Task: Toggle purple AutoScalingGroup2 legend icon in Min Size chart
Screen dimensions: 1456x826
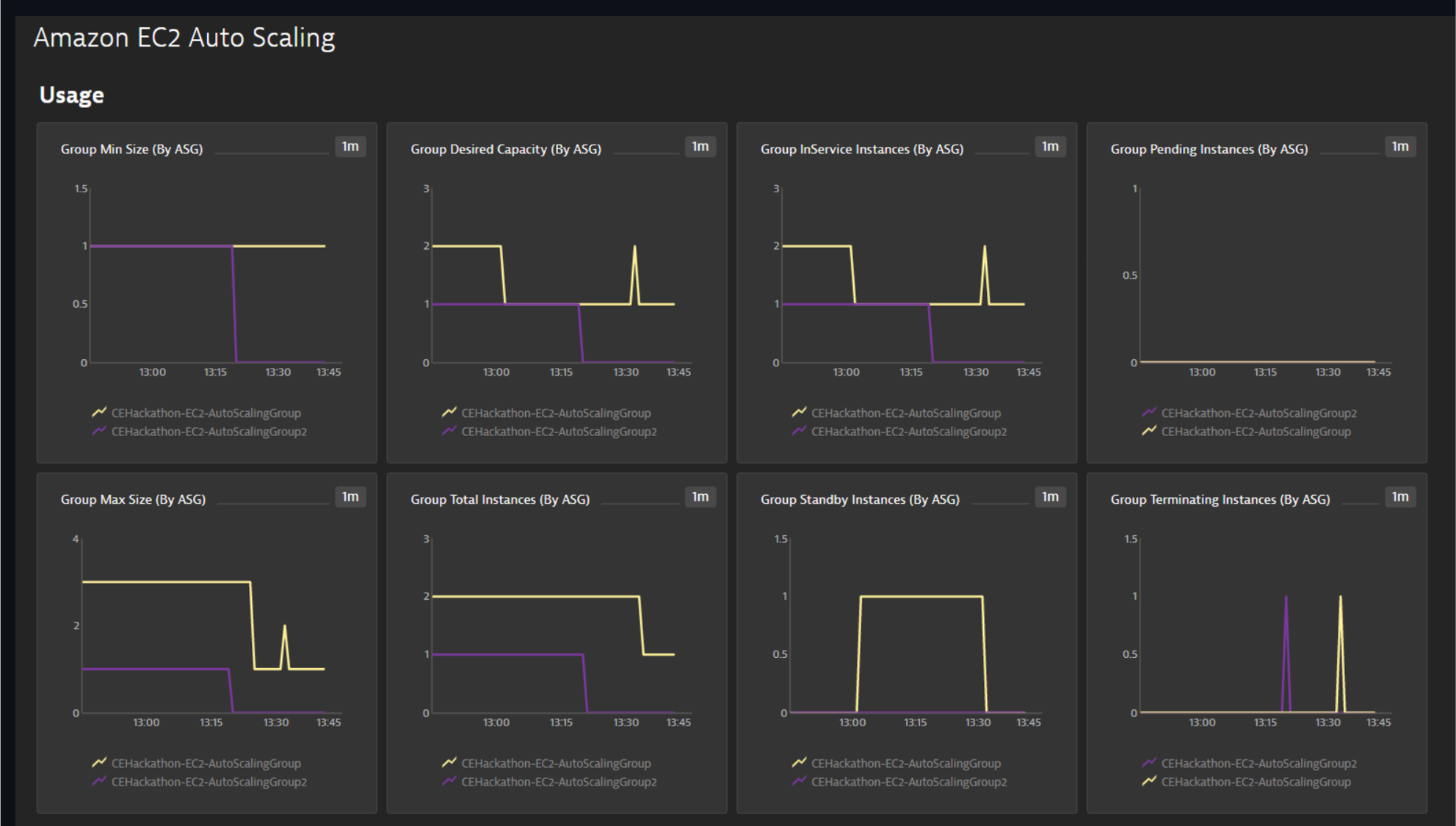Action: pyautogui.click(x=99, y=431)
